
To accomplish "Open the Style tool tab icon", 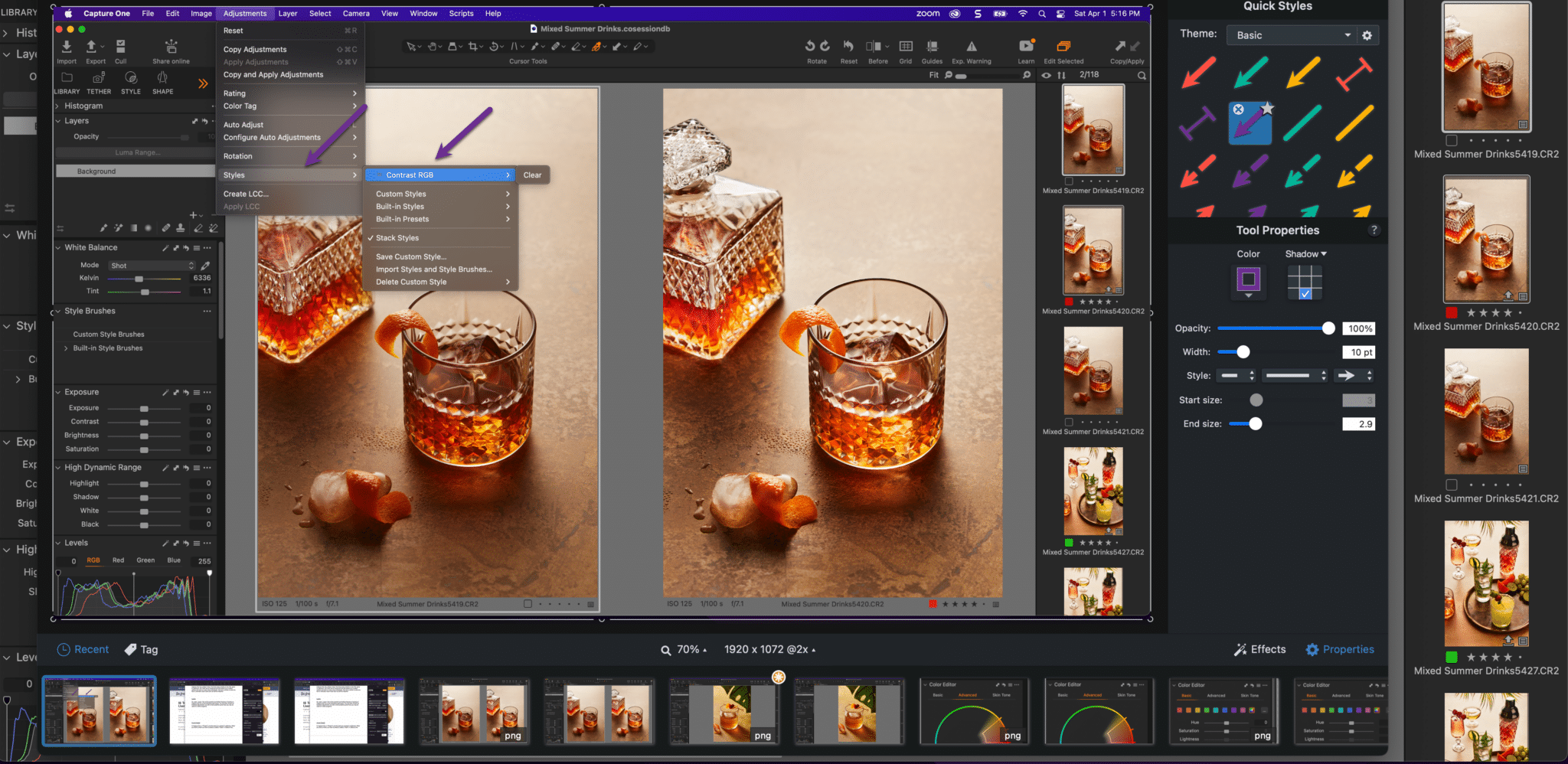I will pos(131,78).
